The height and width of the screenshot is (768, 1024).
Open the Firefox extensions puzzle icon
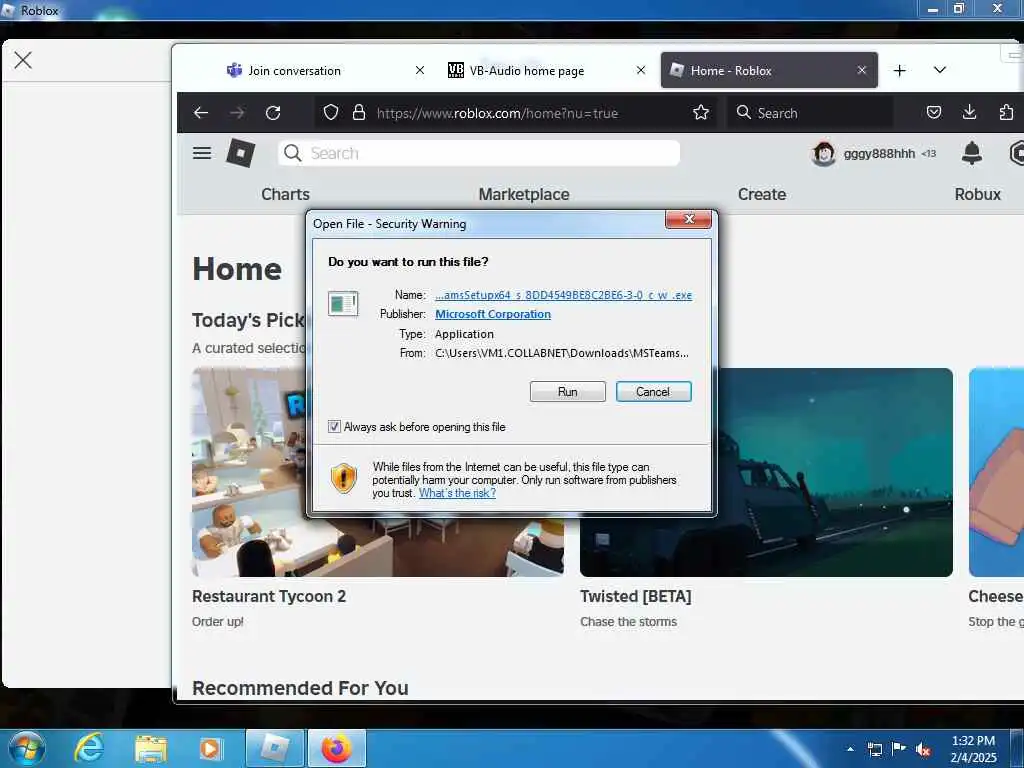[x=1006, y=112]
